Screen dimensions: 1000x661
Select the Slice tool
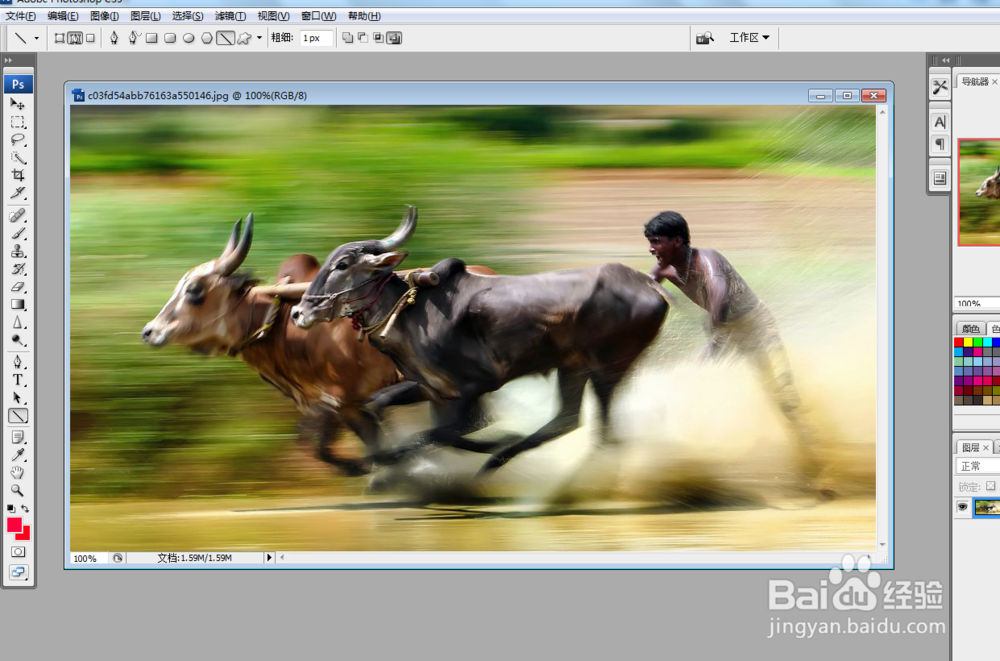18,193
